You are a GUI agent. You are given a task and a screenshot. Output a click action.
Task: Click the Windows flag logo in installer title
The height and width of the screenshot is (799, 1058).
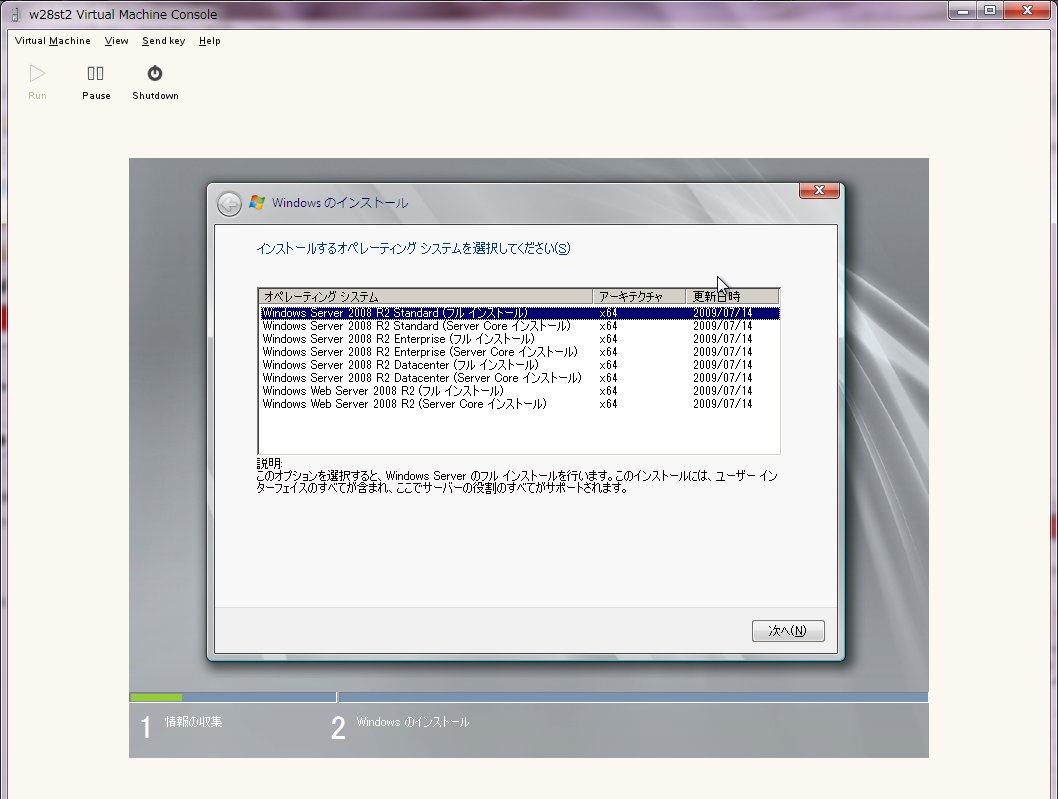point(257,202)
